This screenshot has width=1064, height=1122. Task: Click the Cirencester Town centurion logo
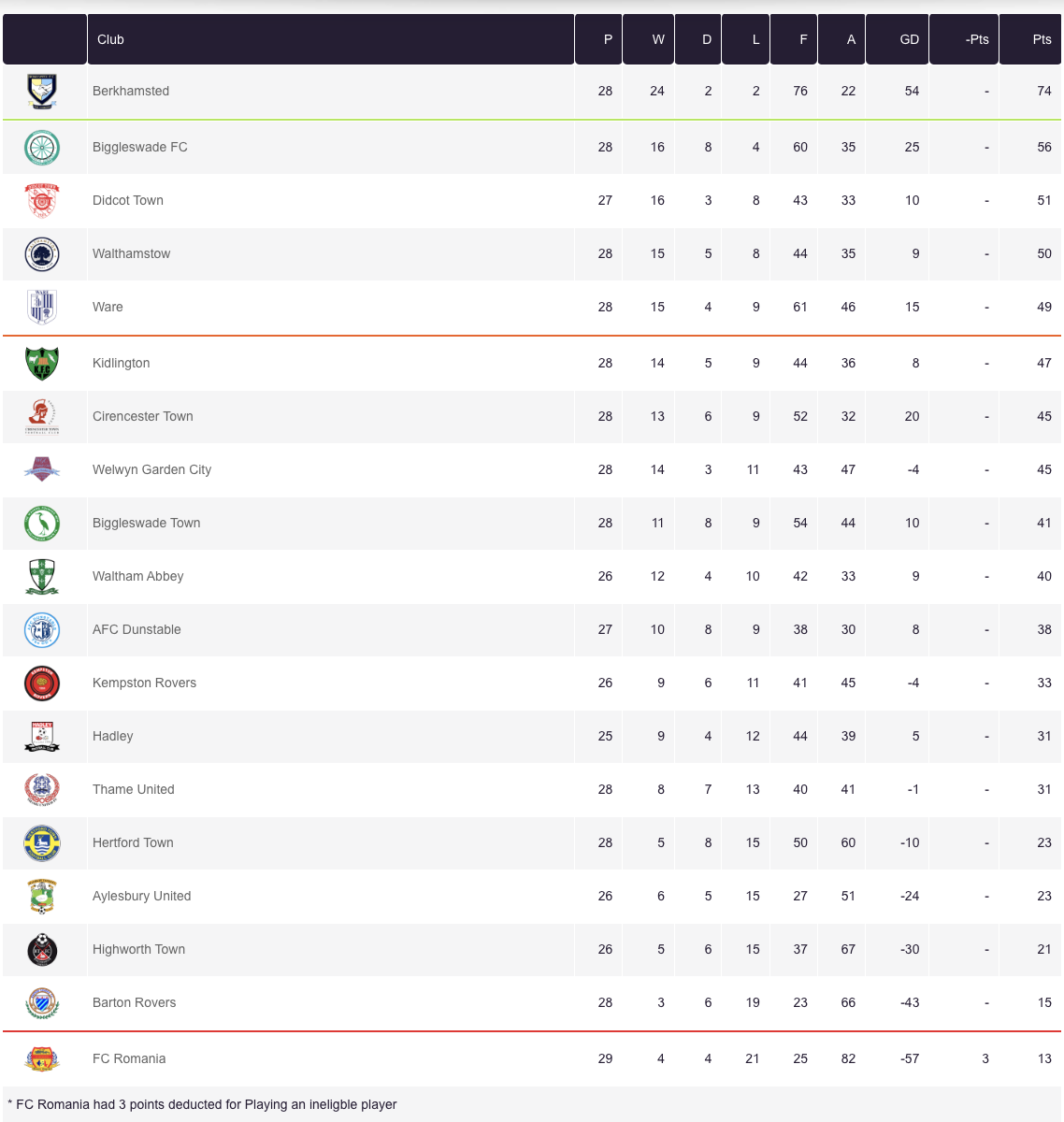42,416
